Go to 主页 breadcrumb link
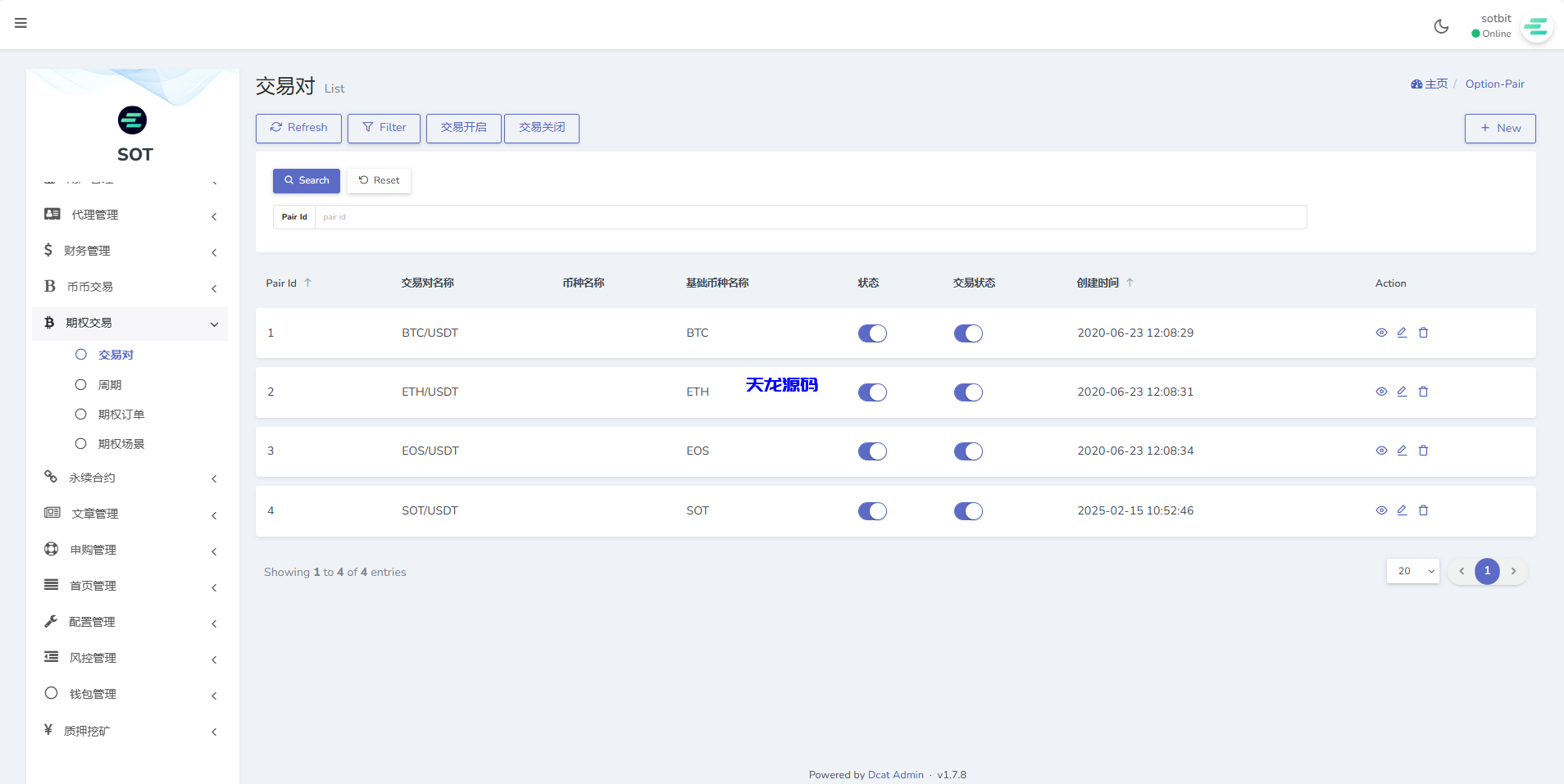The image size is (1564, 784). [1429, 84]
